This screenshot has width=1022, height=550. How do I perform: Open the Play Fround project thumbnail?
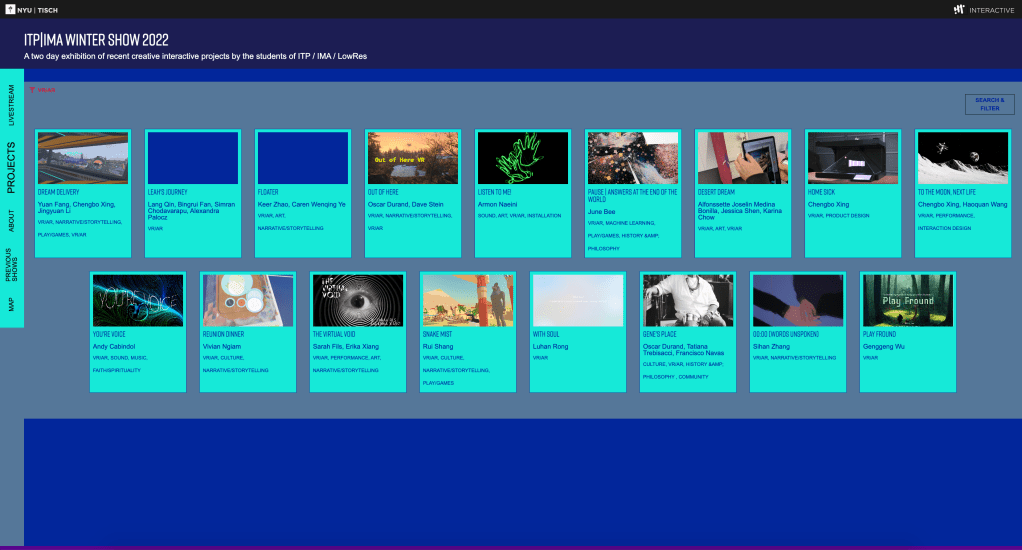pyautogui.click(x=907, y=301)
